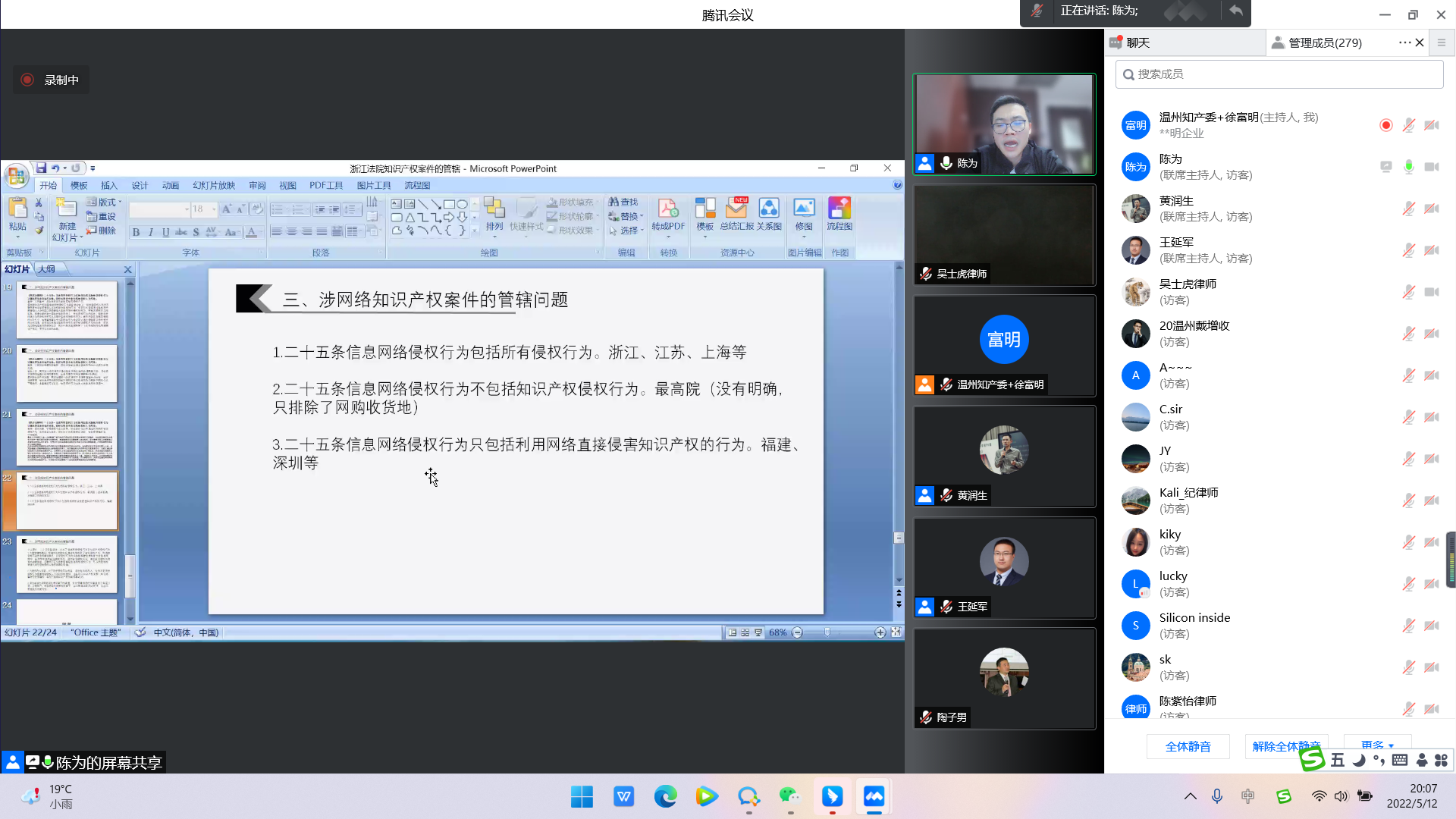The image size is (1456, 819).
Task: Toggle camera for member 吴士虎律师
Action: pyautogui.click(x=1432, y=292)
